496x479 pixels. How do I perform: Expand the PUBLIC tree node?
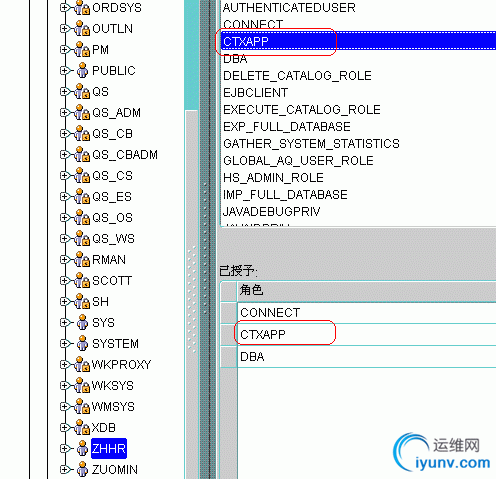(64, 71)
